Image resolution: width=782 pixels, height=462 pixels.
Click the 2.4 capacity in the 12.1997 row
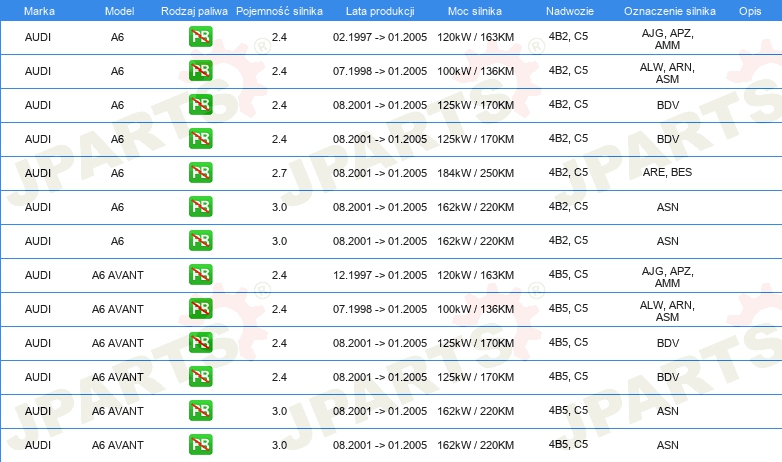click(x=279, y=275)
